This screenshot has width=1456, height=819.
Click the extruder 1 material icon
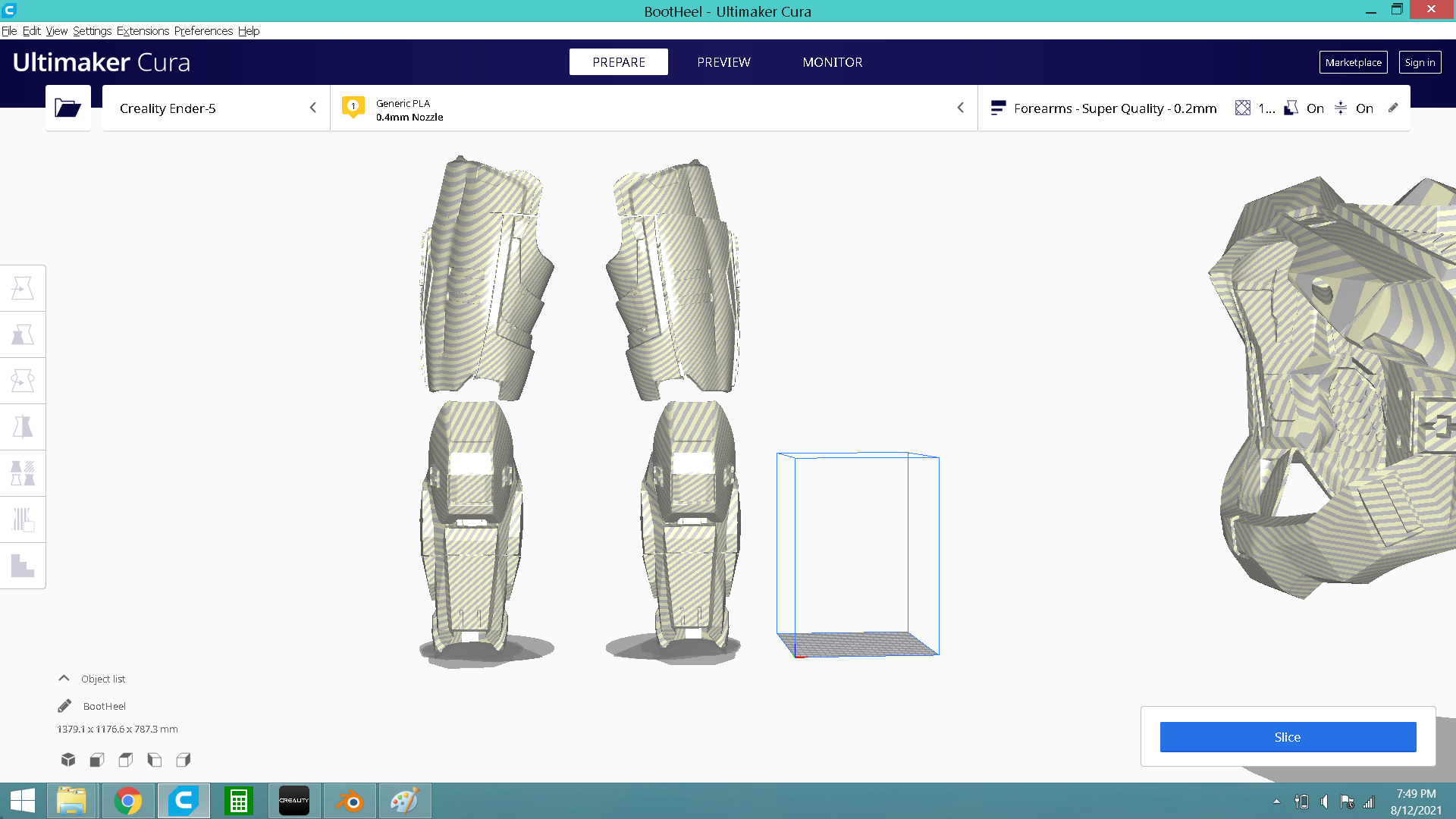tap(353, 108)
